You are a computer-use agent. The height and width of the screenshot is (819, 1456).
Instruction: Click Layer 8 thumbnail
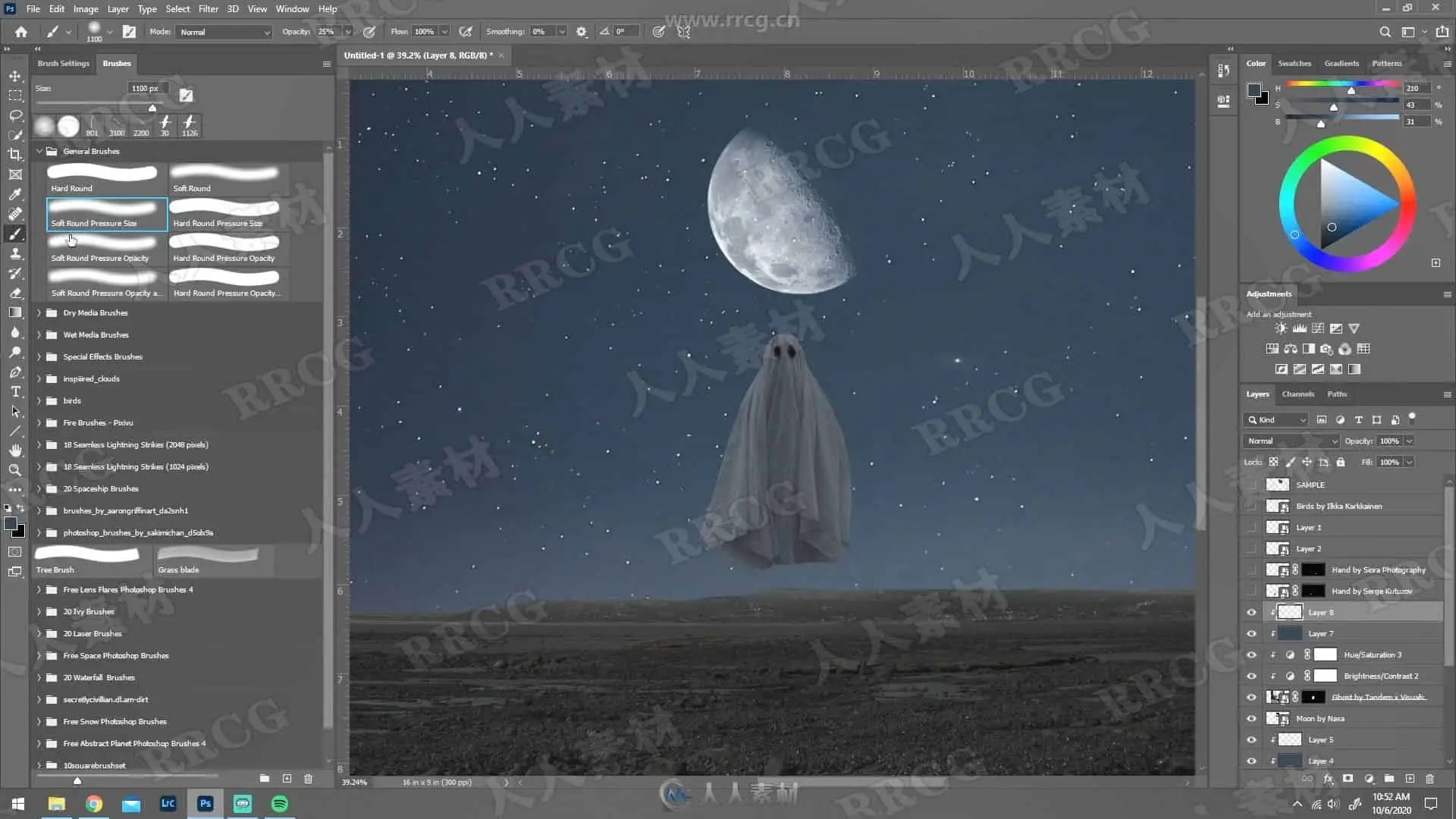click(x=1290, y=613)
